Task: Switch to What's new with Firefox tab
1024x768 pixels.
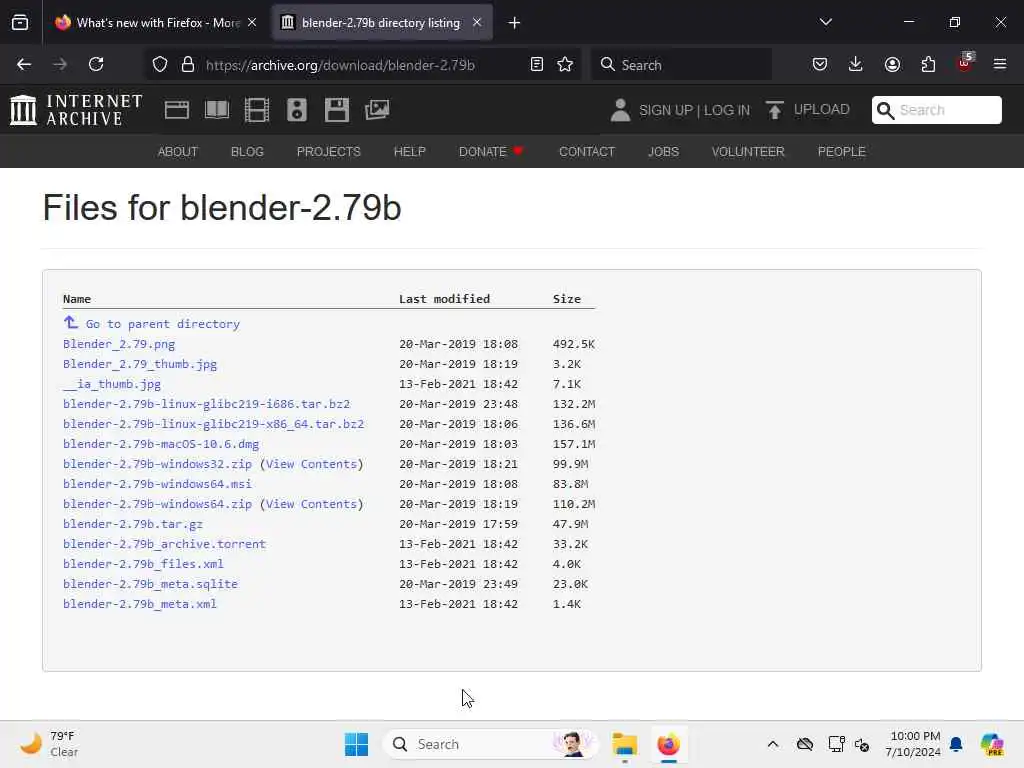Action: (x=157, y=22)
